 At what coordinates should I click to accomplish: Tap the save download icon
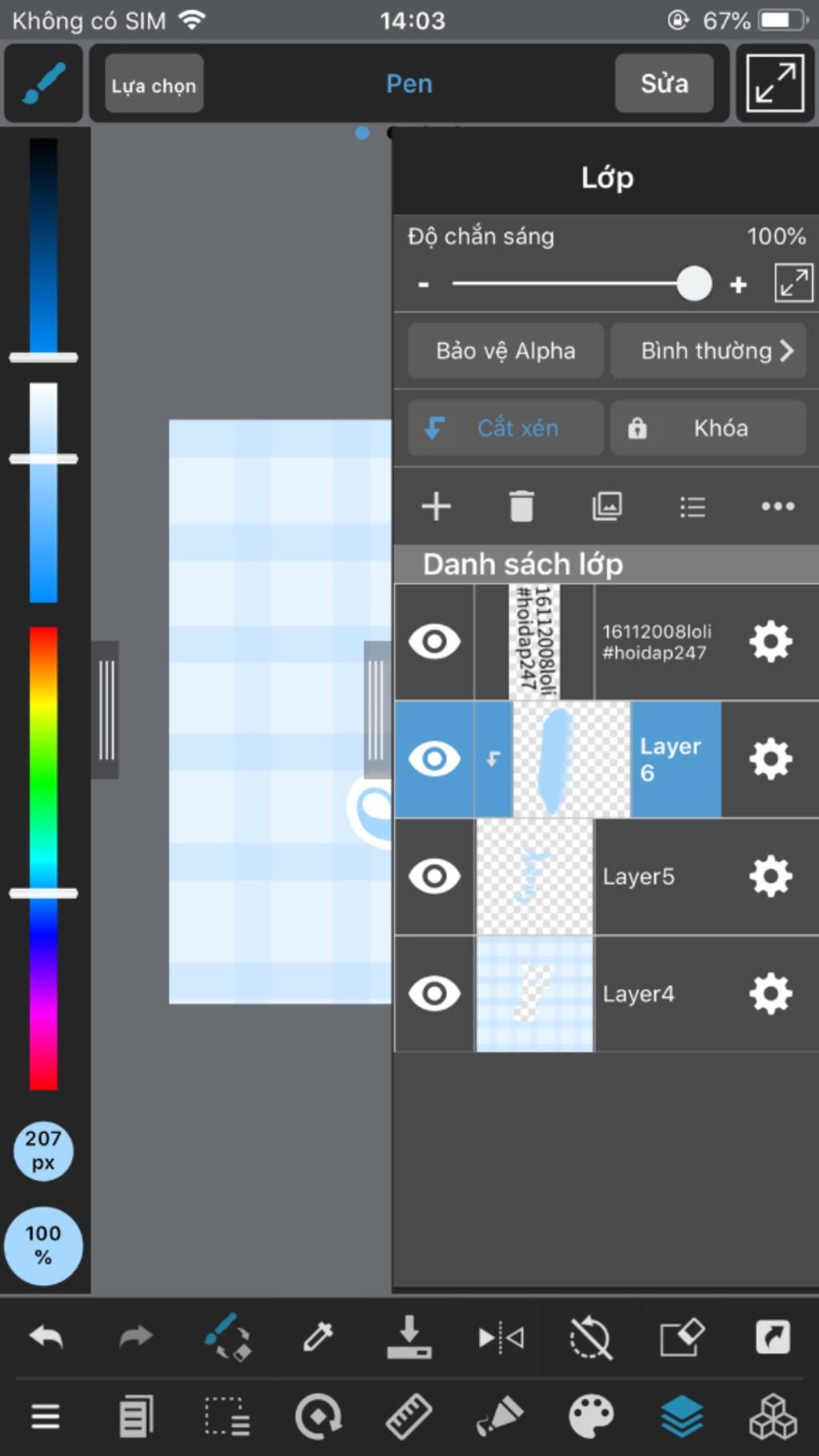click(409, 1337)
